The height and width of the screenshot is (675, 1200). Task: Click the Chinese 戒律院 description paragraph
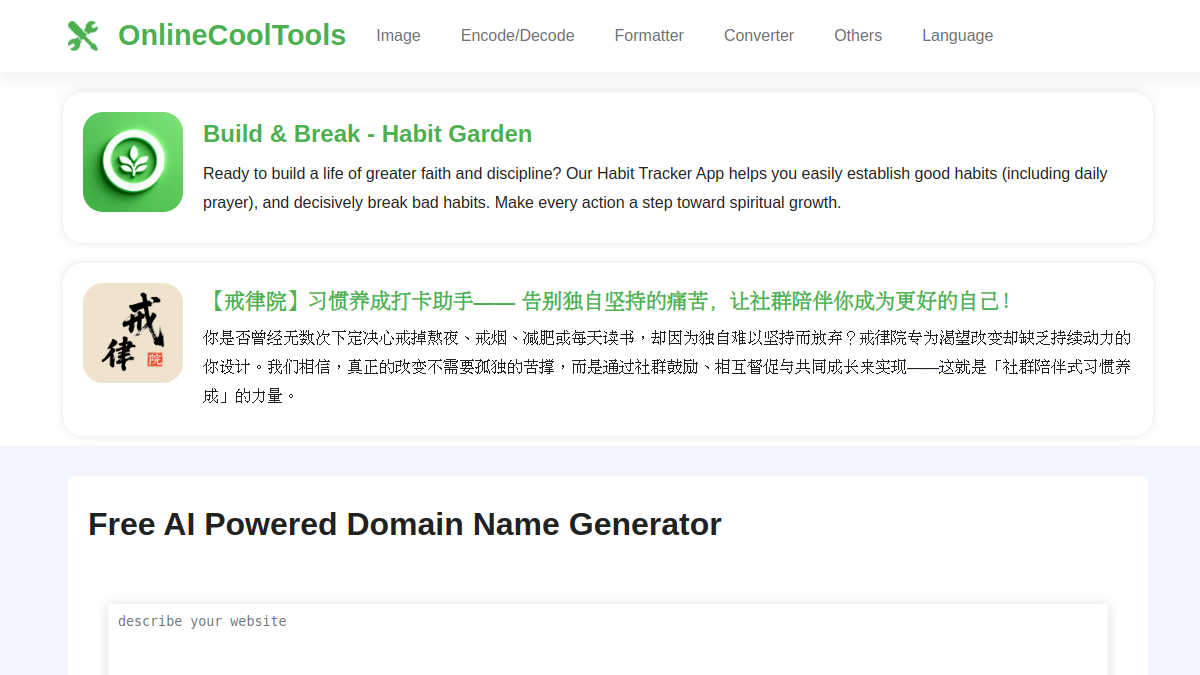[x=668, y=367]
